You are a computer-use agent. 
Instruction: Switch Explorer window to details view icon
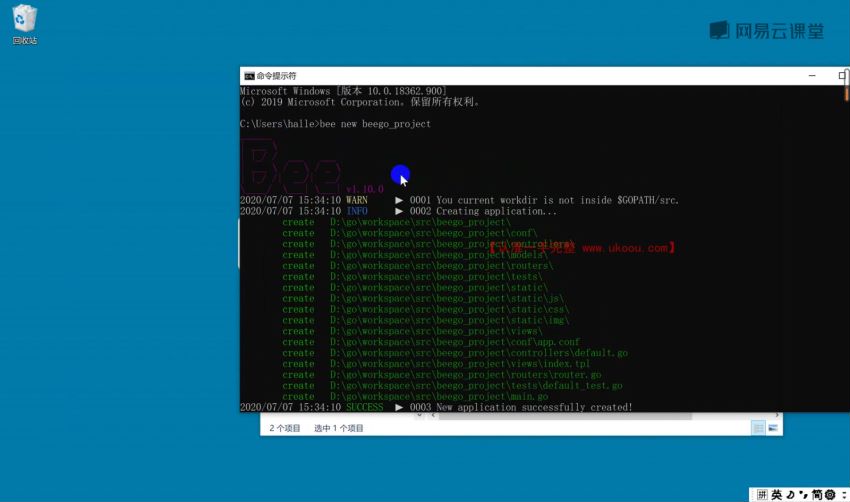click(x=758, y=428)
